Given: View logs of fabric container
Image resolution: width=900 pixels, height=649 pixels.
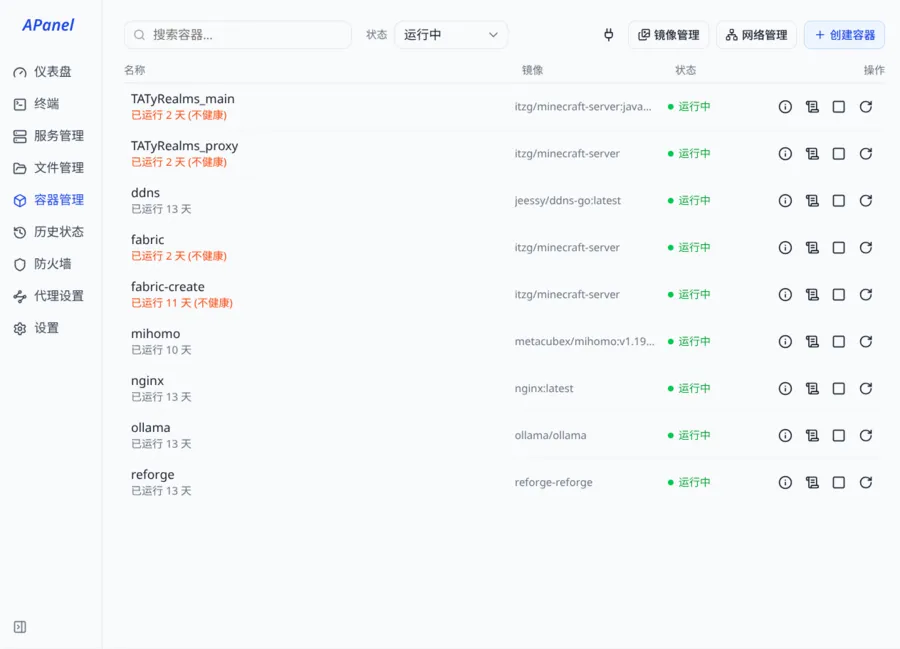Looking at the screenshot, I should pyautogui.click(x=812, y=247).
